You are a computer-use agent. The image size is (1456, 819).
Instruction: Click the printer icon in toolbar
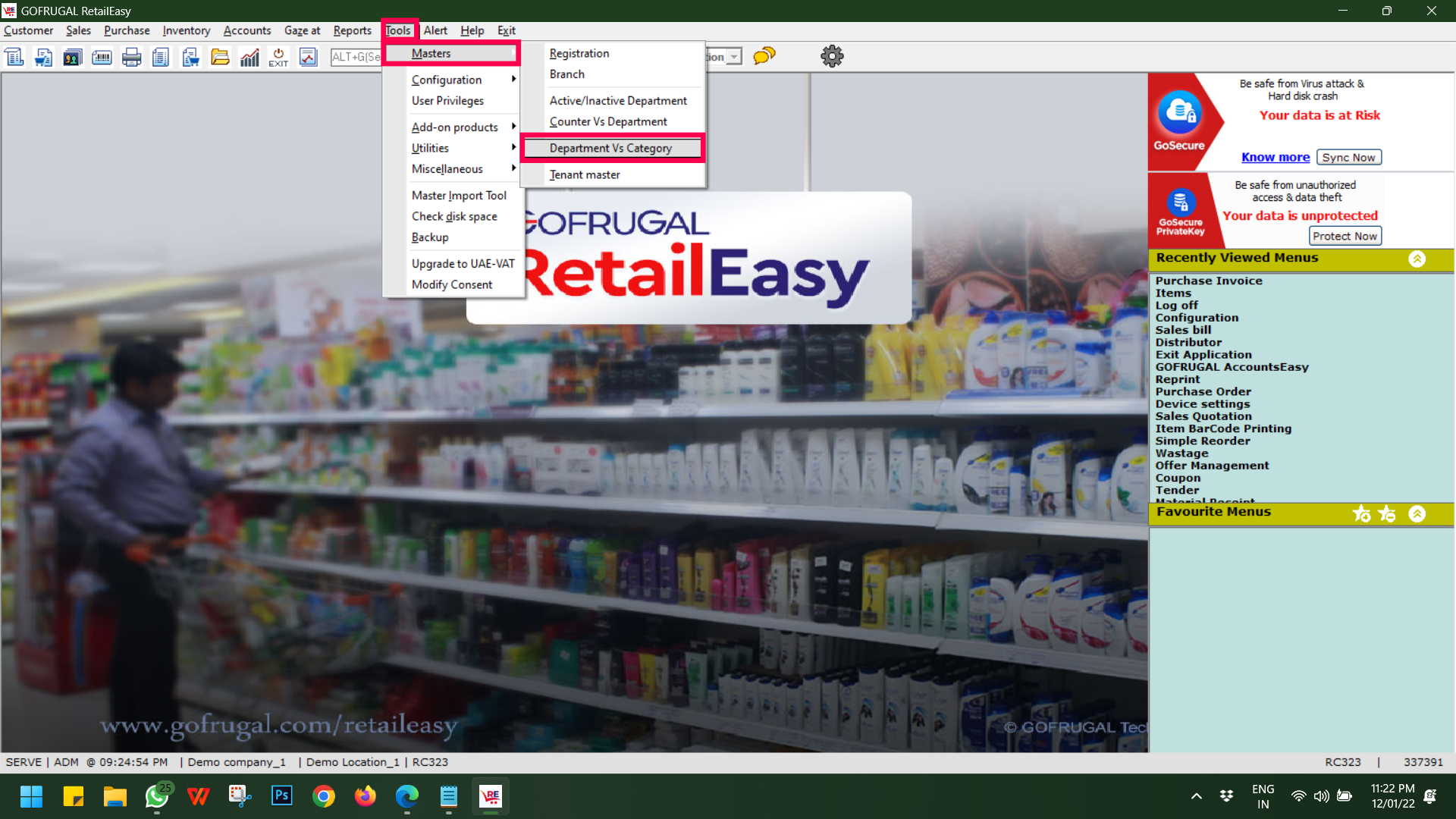(x=131, y=57)
